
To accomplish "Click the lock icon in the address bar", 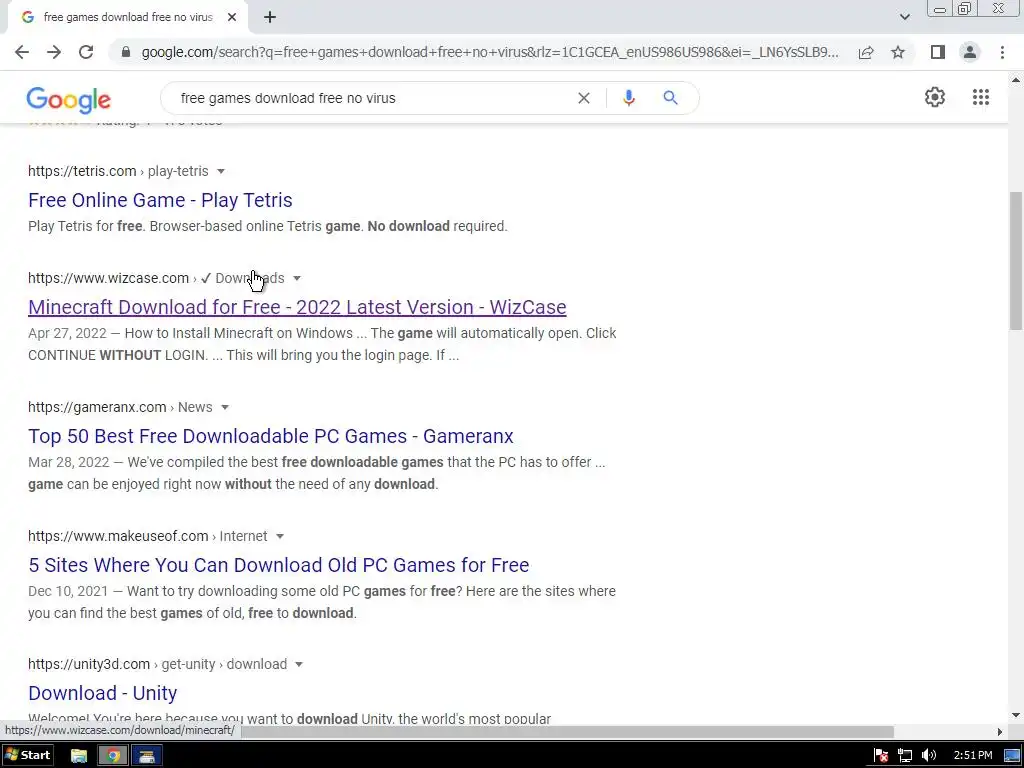I will [x=127, y=52].
